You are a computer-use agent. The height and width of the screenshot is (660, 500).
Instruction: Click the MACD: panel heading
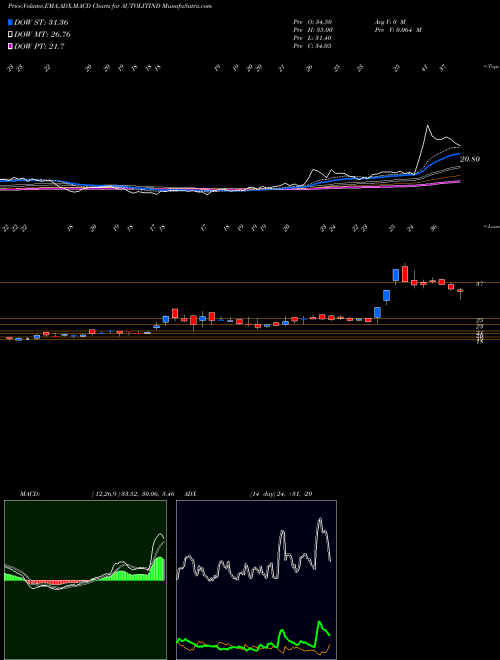tap(30, 494)
